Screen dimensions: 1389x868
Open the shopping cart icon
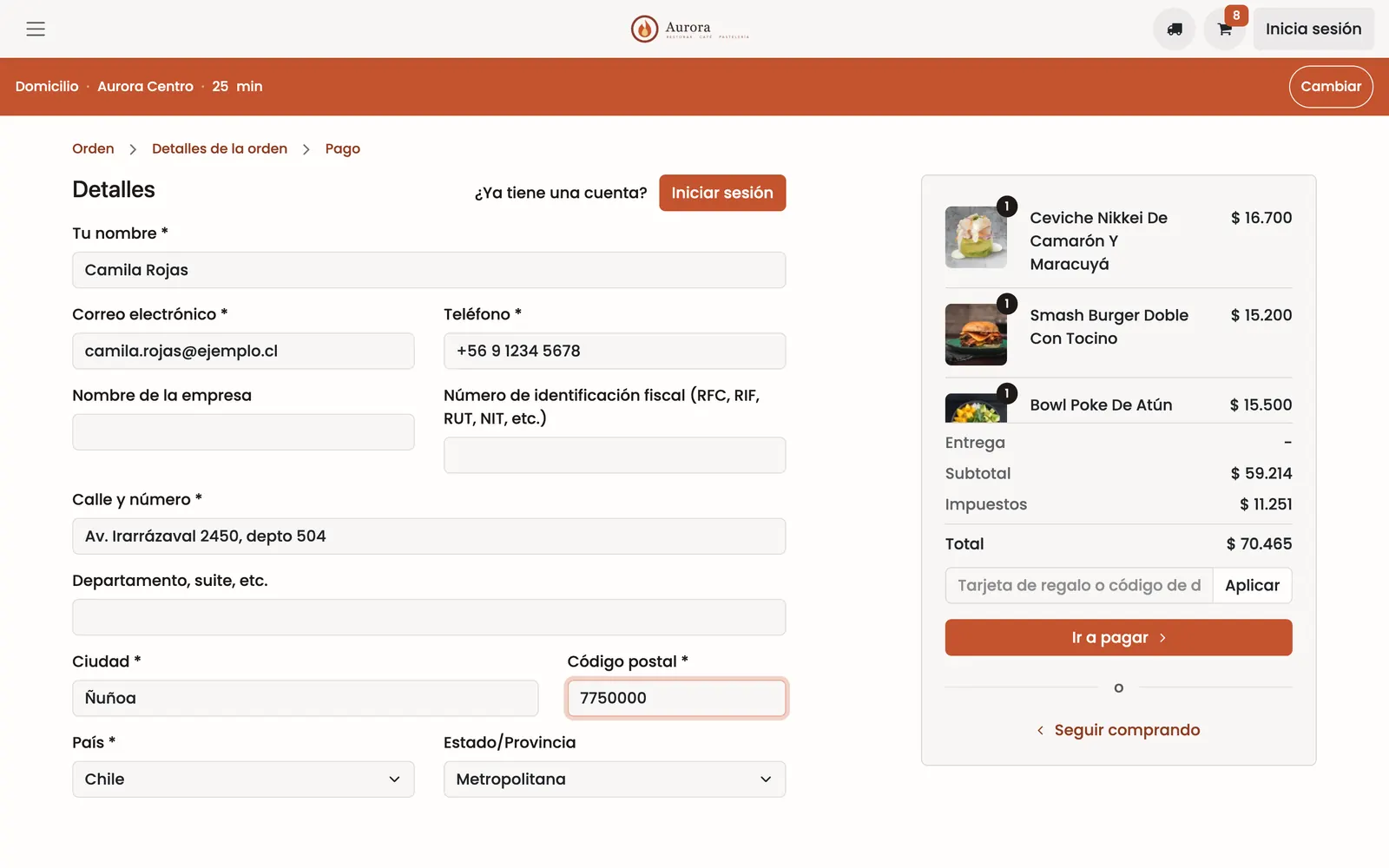coord(1225,30)
